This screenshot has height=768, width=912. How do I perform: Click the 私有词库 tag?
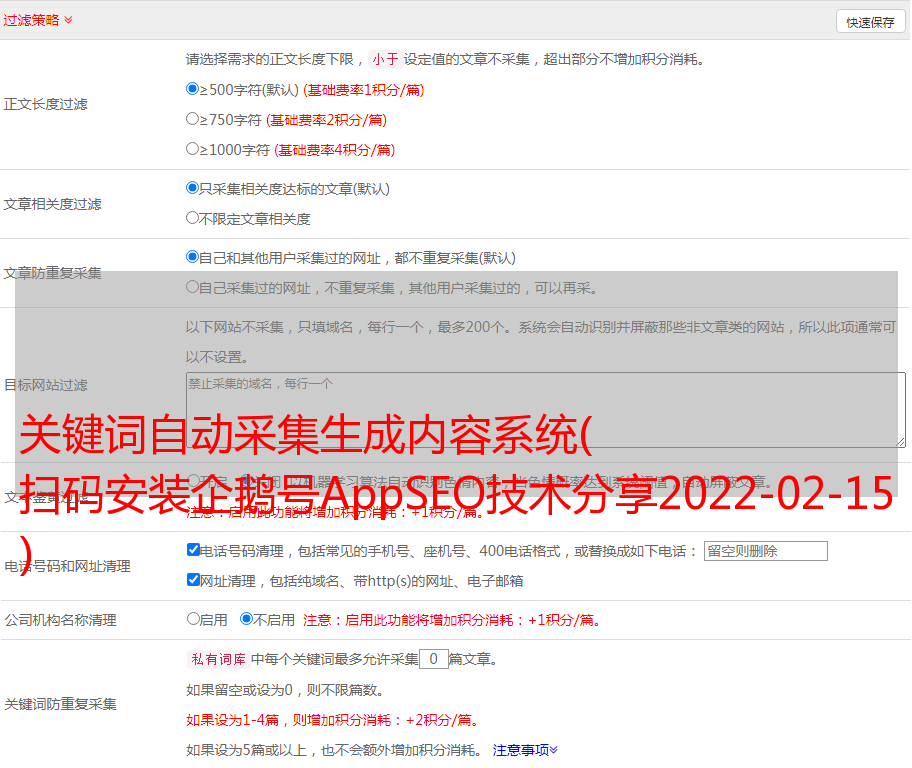coord(219,659)
